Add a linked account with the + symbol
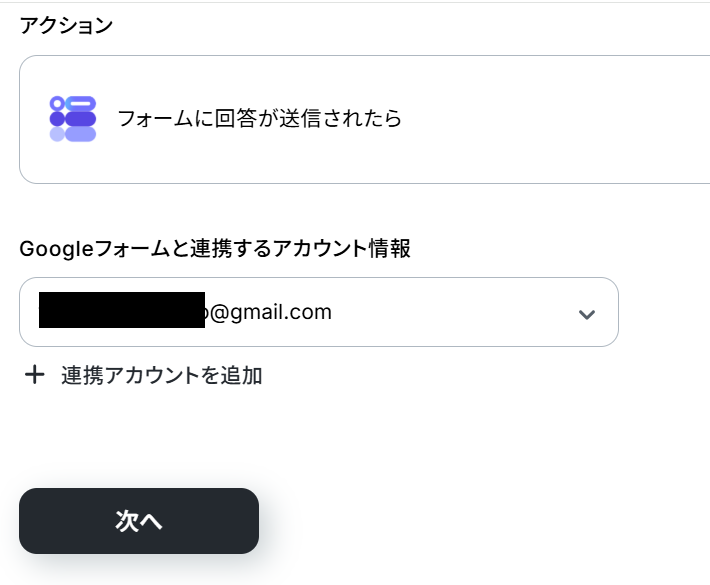 pyautogui.click(x=34, y=375)
